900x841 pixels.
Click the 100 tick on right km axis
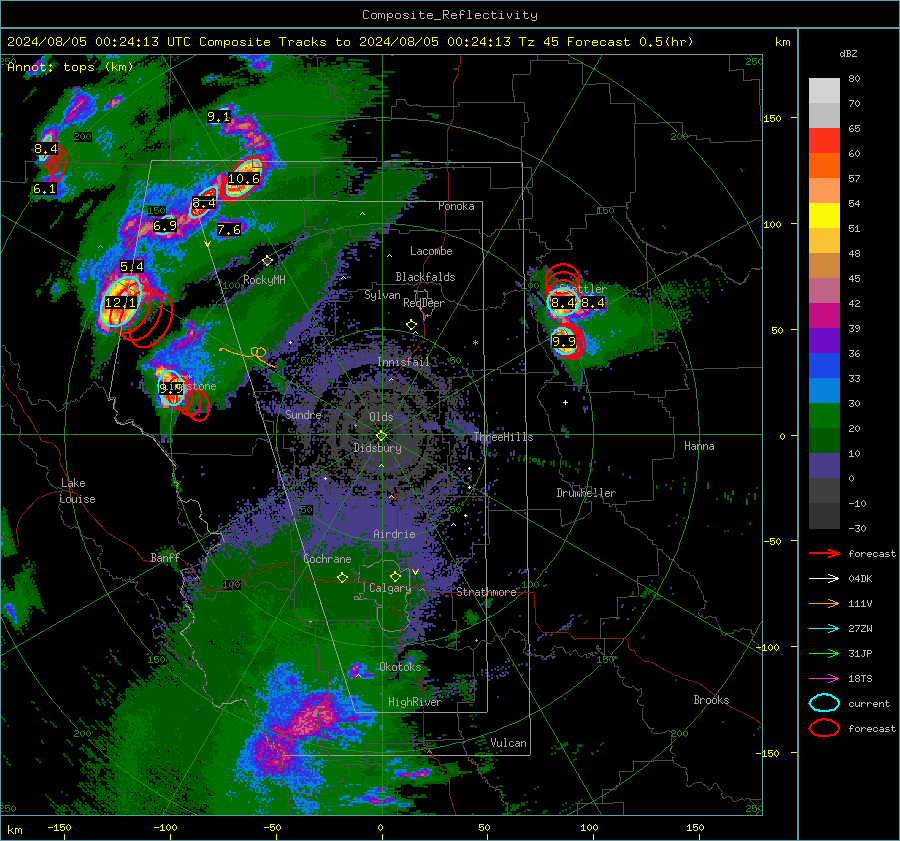pos(772,224)
